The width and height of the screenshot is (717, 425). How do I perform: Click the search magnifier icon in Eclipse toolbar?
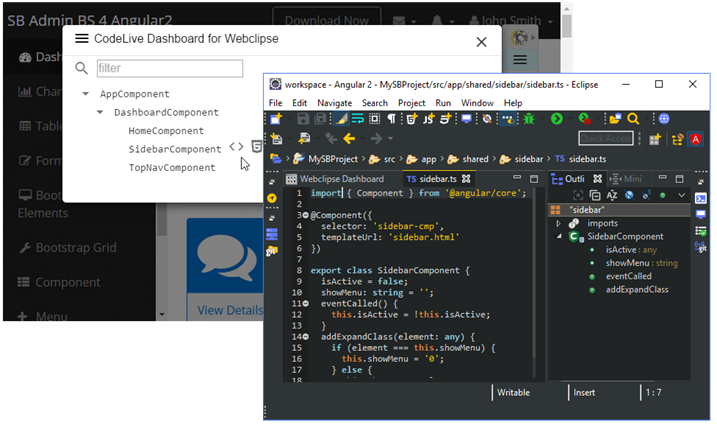coord(633,119)
